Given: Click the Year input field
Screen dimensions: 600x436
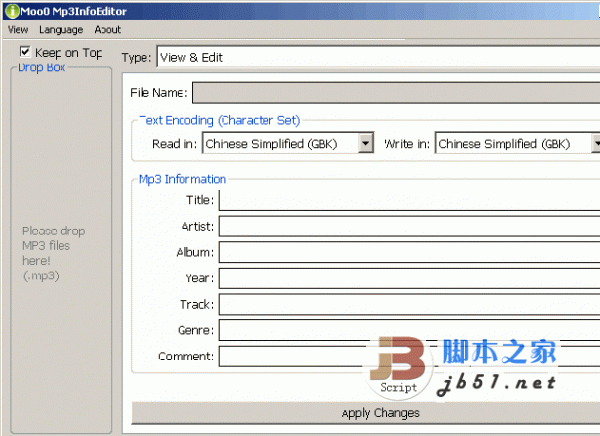Looking at the screenshot, I should [x=409, y=278].
